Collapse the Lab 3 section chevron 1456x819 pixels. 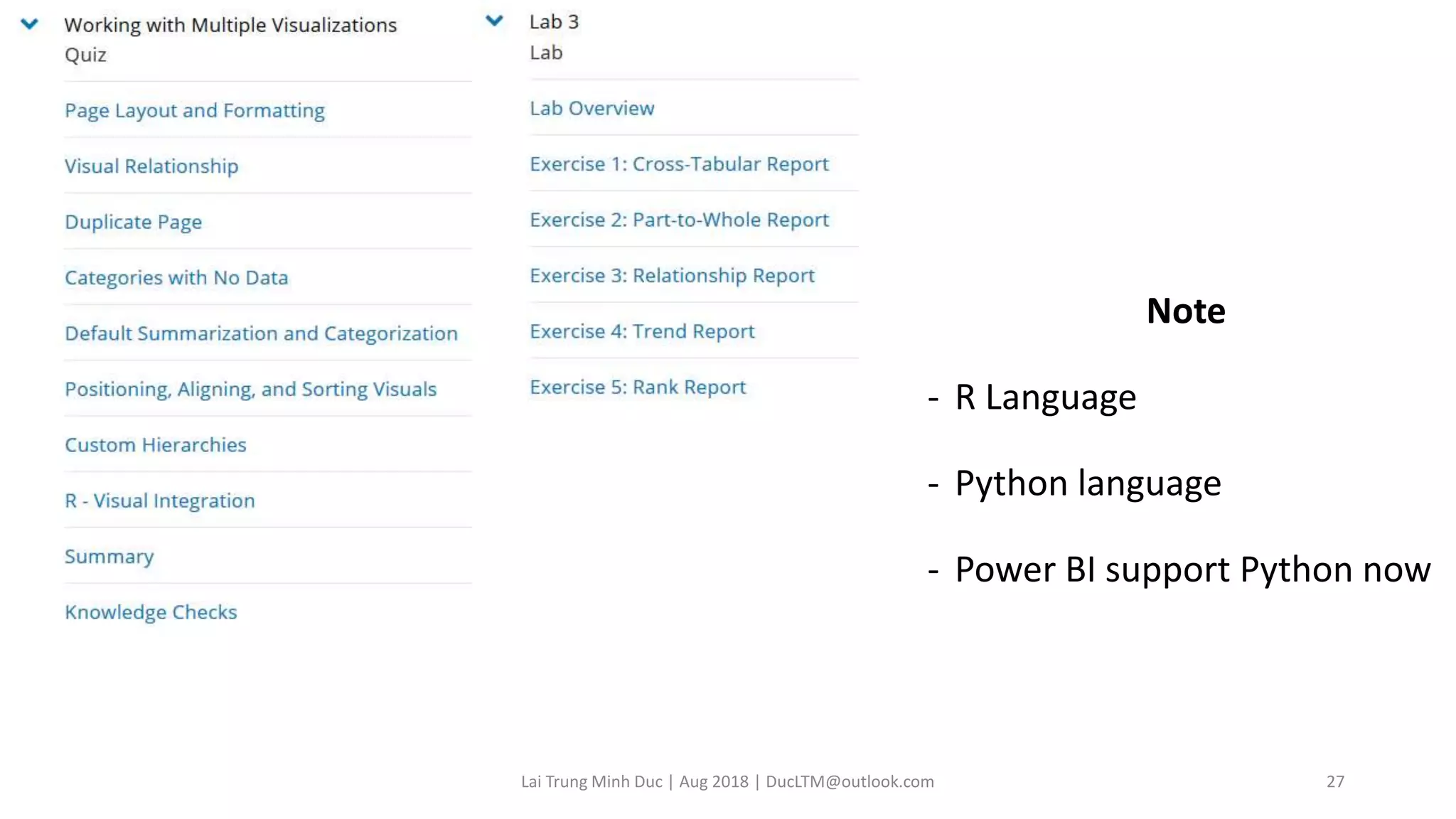point(494,21)
